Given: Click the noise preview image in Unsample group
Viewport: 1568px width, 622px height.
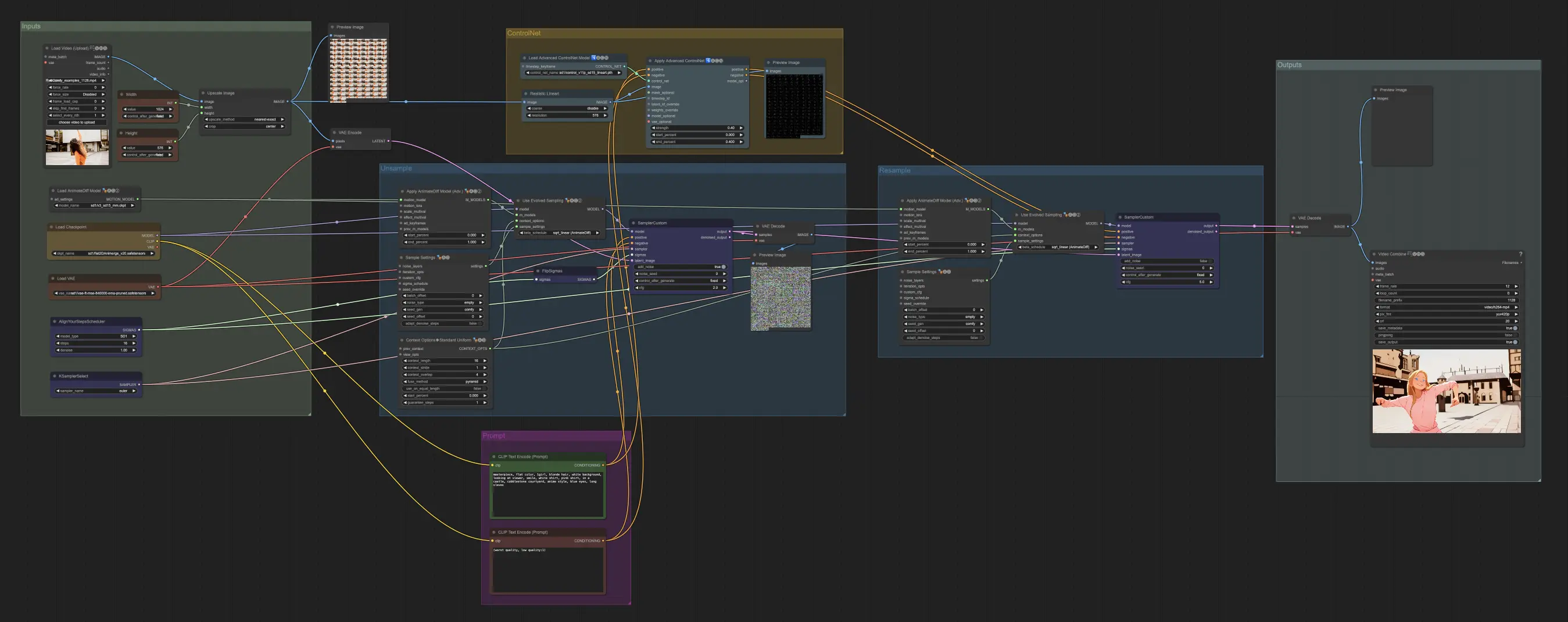Looking at the screenshot, I should point(781,298).
